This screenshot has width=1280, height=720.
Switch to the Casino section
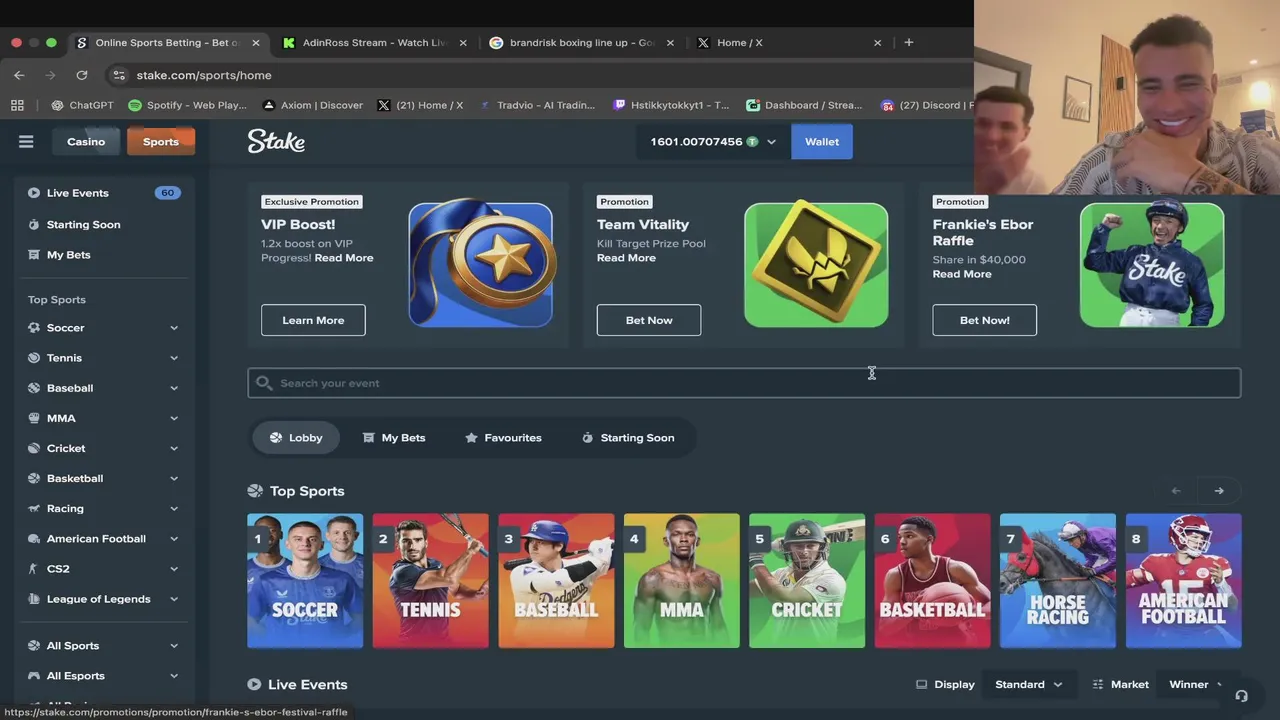86,141
